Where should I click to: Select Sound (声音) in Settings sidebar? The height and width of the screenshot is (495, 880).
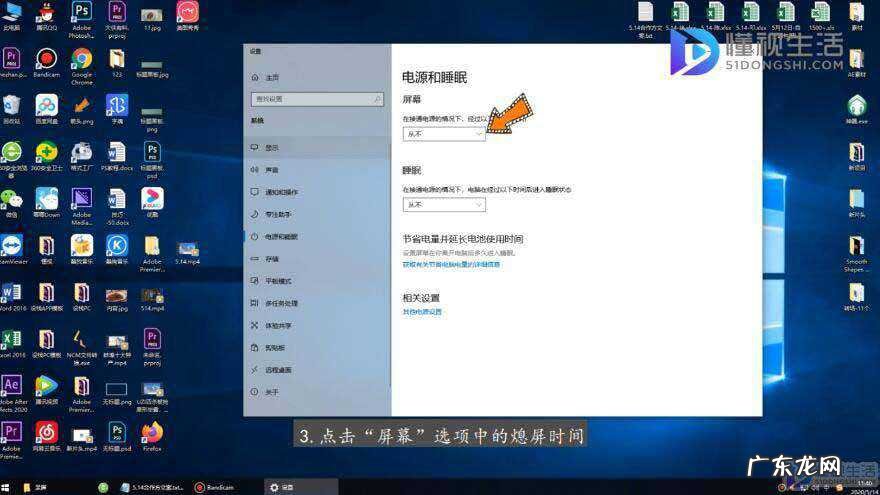pyautogui.click(x=317, y=169)
